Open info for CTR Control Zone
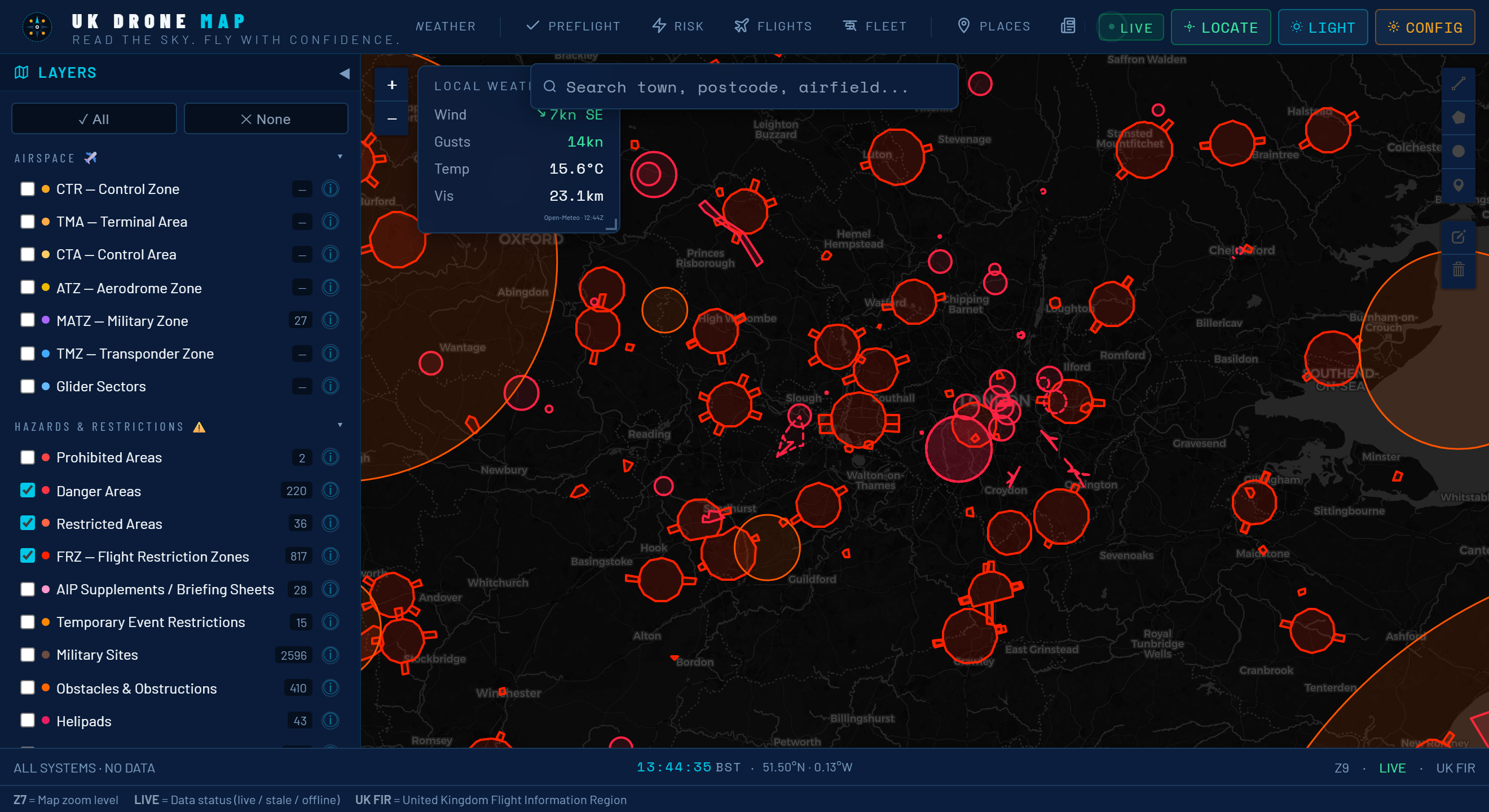Screen dimensions: 1489x812 pyautogui.click(x=330, y=189)
